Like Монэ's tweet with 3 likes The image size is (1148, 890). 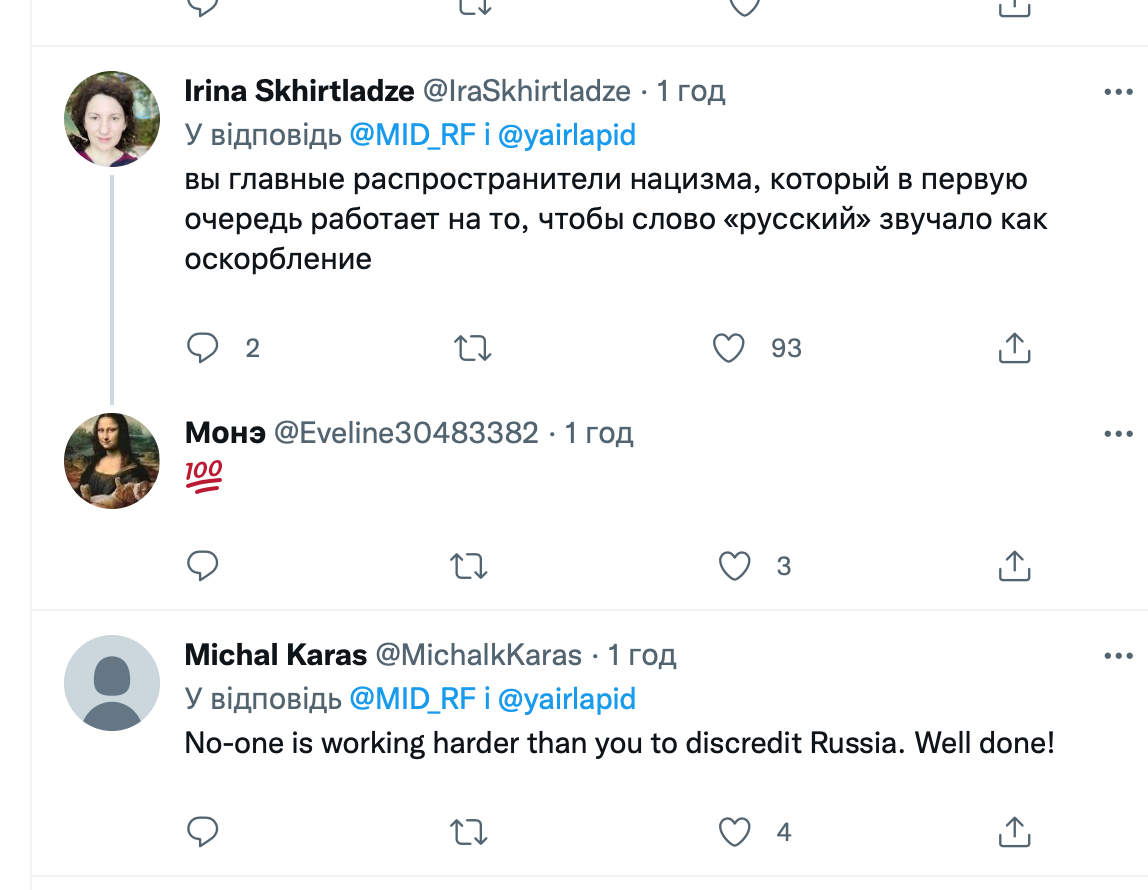[x=735, y=566]
